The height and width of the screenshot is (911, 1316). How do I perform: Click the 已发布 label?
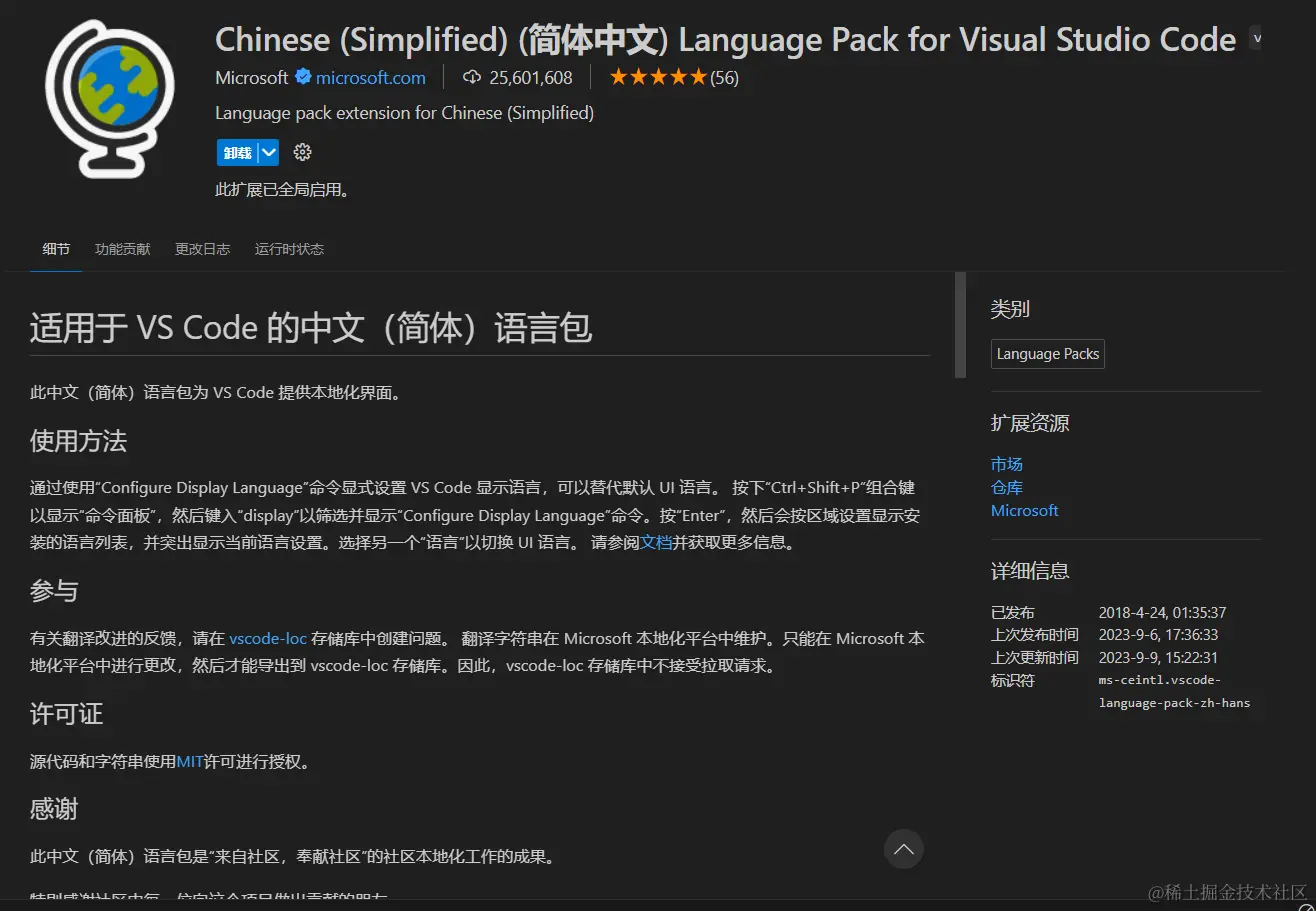click(x=1013, y=612)
